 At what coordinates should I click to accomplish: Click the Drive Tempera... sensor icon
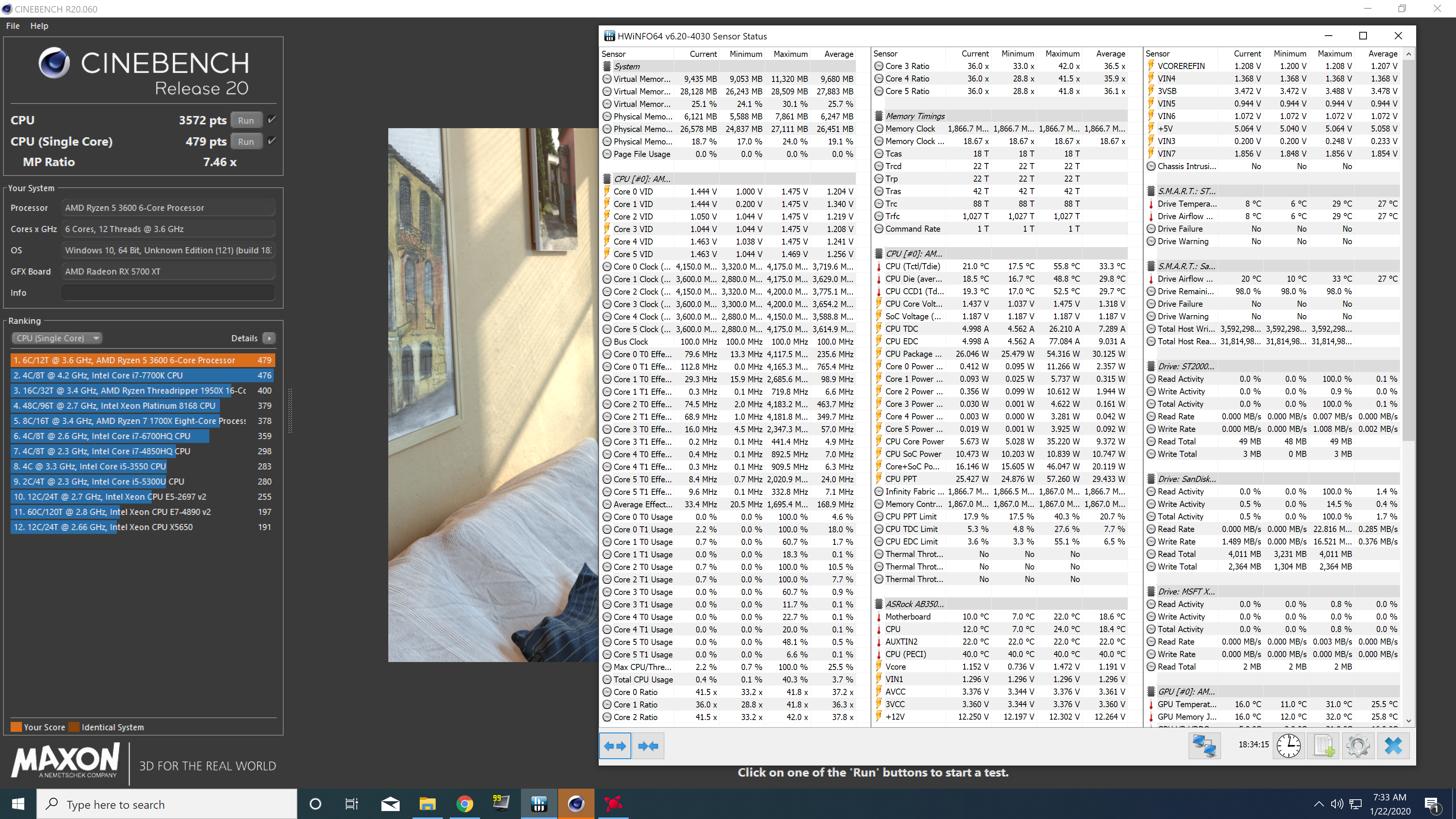click(1151, 204)
